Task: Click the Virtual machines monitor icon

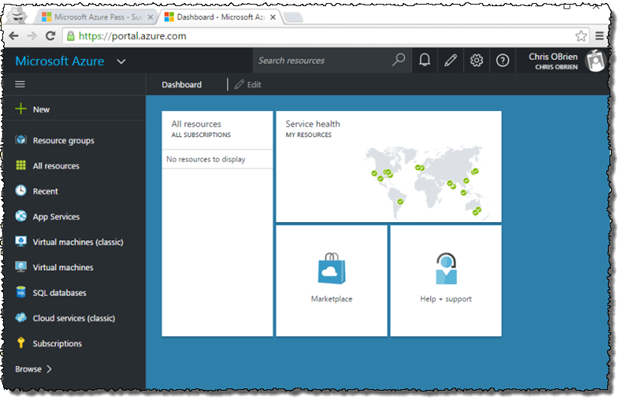Action: click(21, 267)
